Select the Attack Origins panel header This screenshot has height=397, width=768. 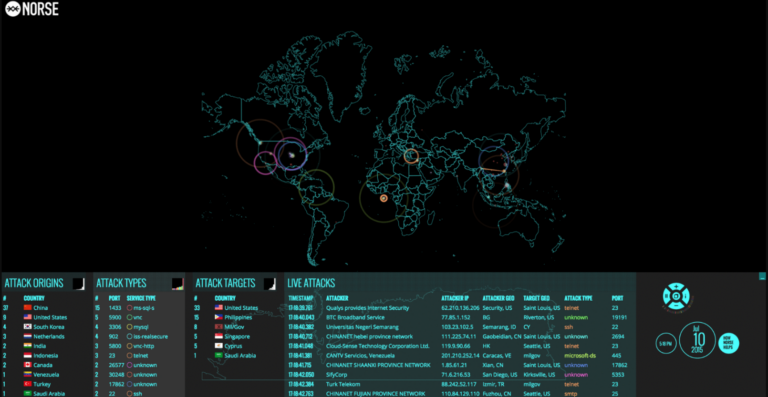[34, 283]
